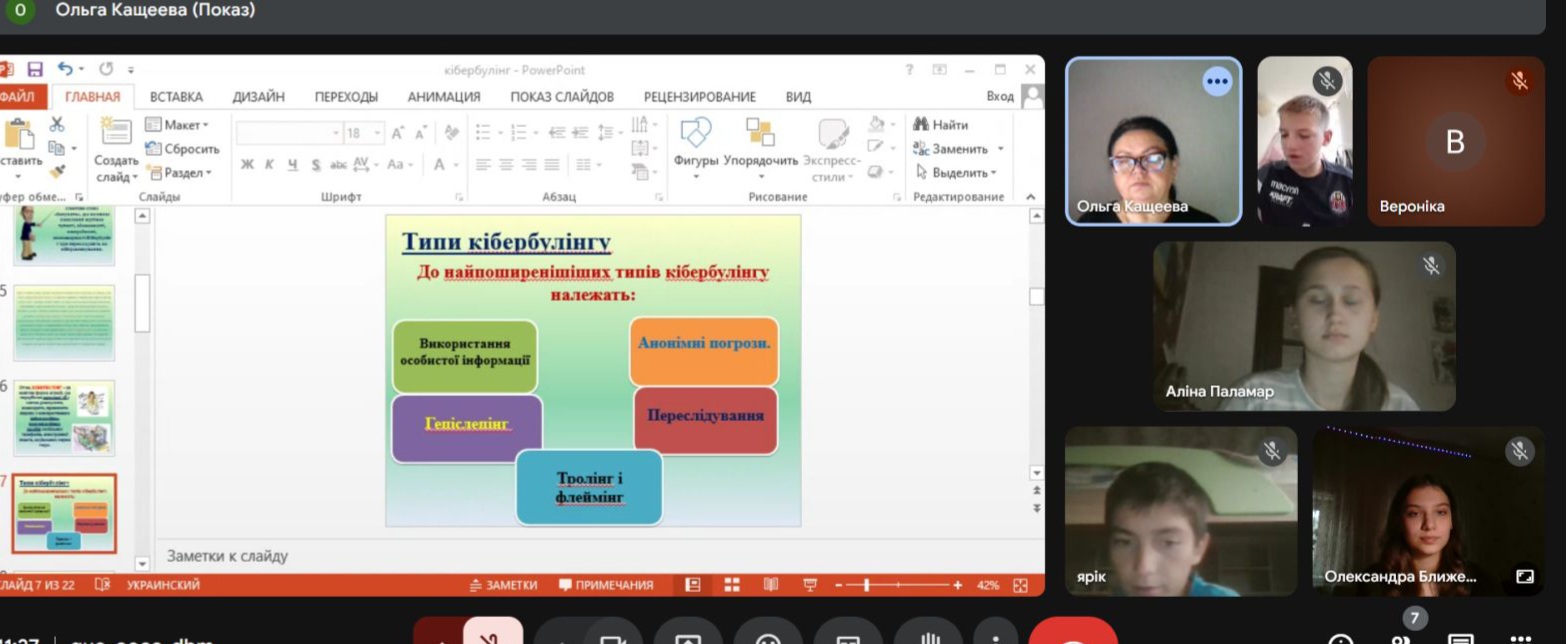Click the Cut scissors icon
Image resolution: width=1566 pixels, height=644 pixels.
pyautogui.click(x=57, y=125)
